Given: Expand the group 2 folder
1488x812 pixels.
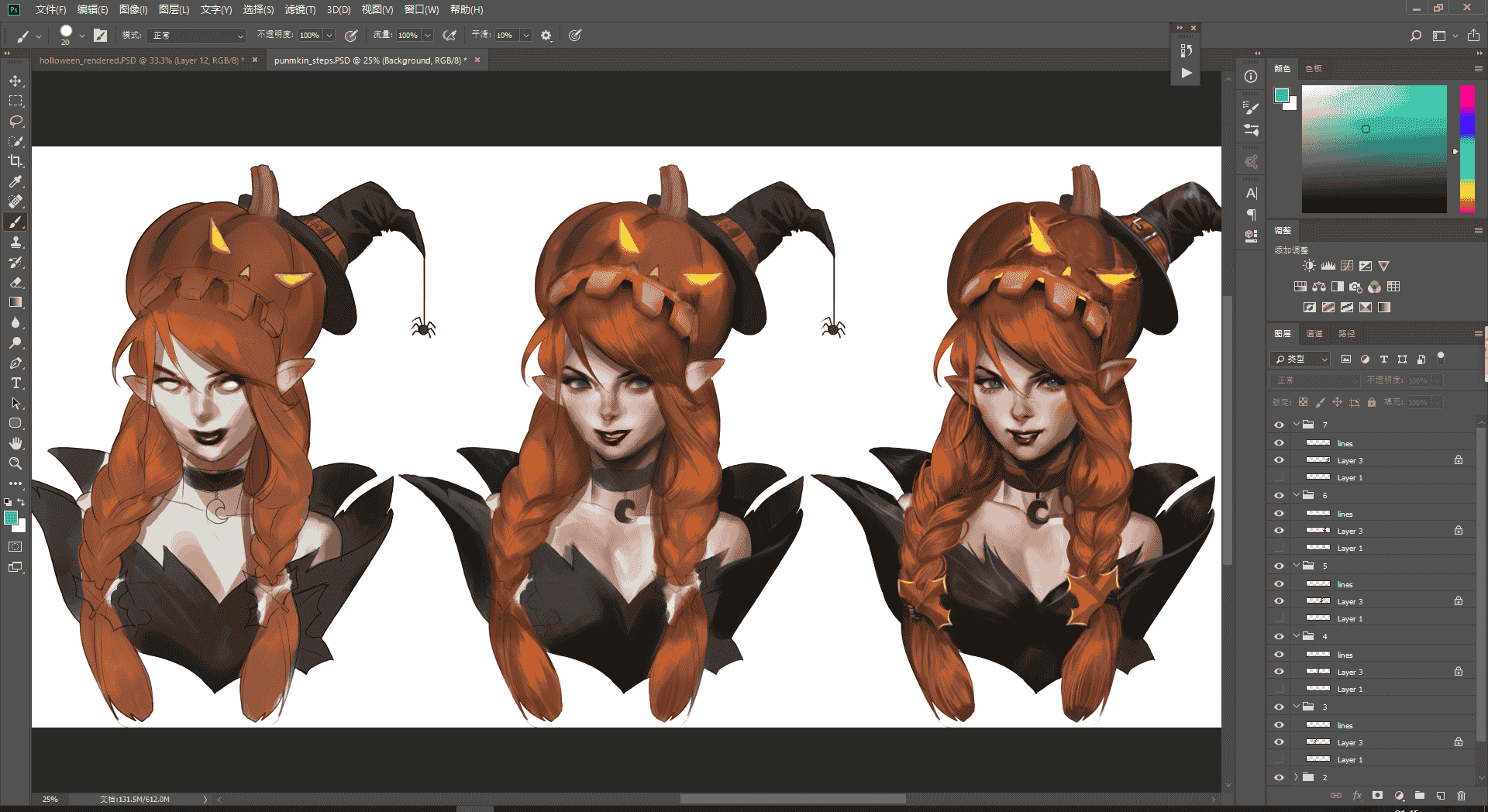Looking at the screenshot, I should point(1296,777).
